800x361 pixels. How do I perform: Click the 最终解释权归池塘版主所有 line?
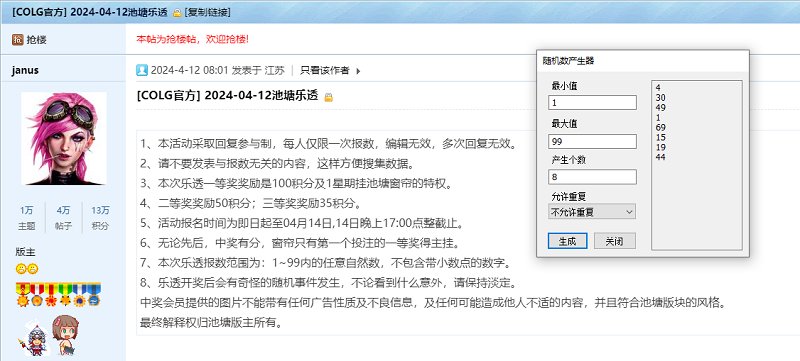point(211,323)
